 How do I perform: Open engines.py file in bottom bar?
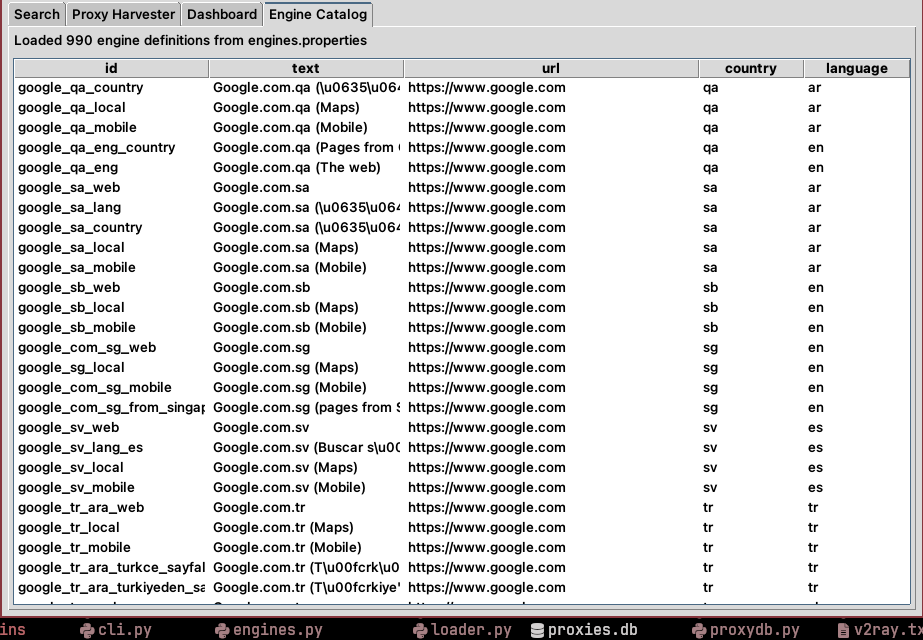[278, 630]
